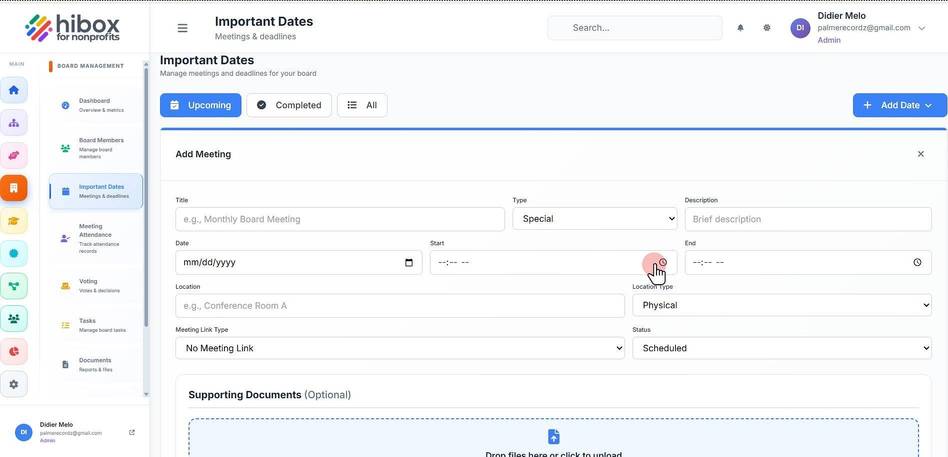The height and width of the screenshot is (457, 948).
Task: Focus the Start time field
Action: point(553,262)
